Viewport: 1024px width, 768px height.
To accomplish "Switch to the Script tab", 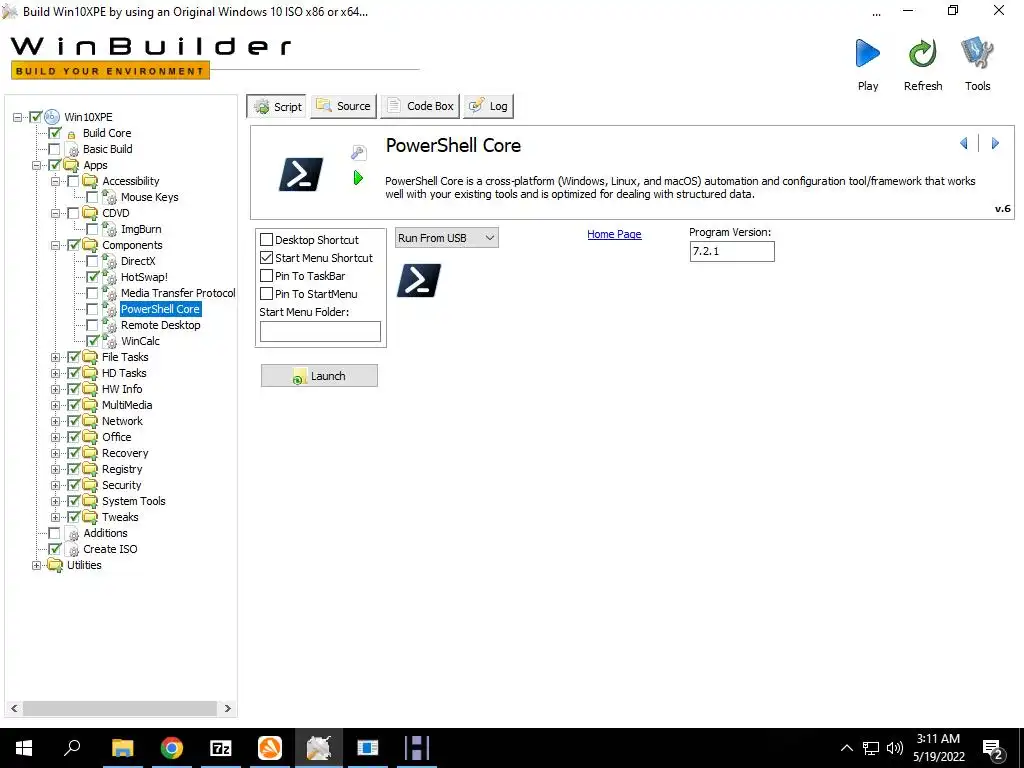I will (x=276, y=106).
